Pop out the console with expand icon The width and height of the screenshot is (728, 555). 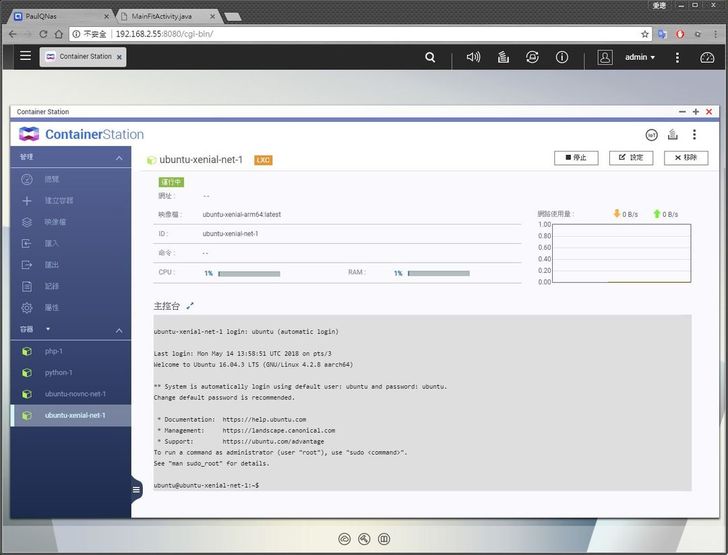pyautogui.click(x=190, y=305)
